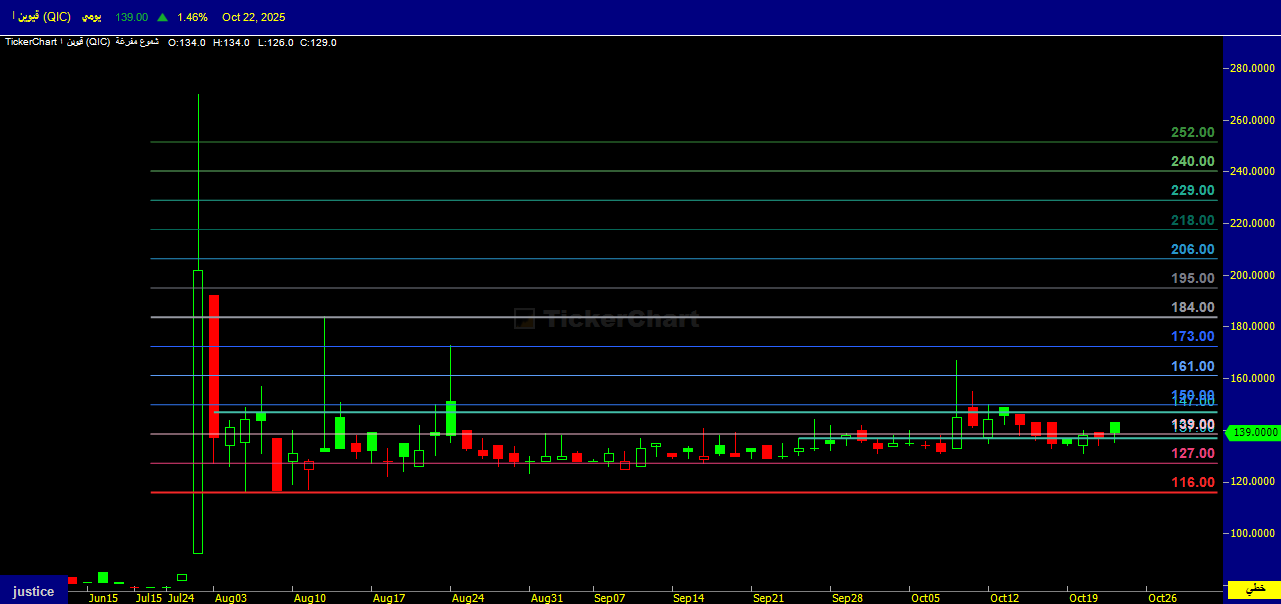
Task: Click the tall red candle body after Jul24
Action: point(214,366)
